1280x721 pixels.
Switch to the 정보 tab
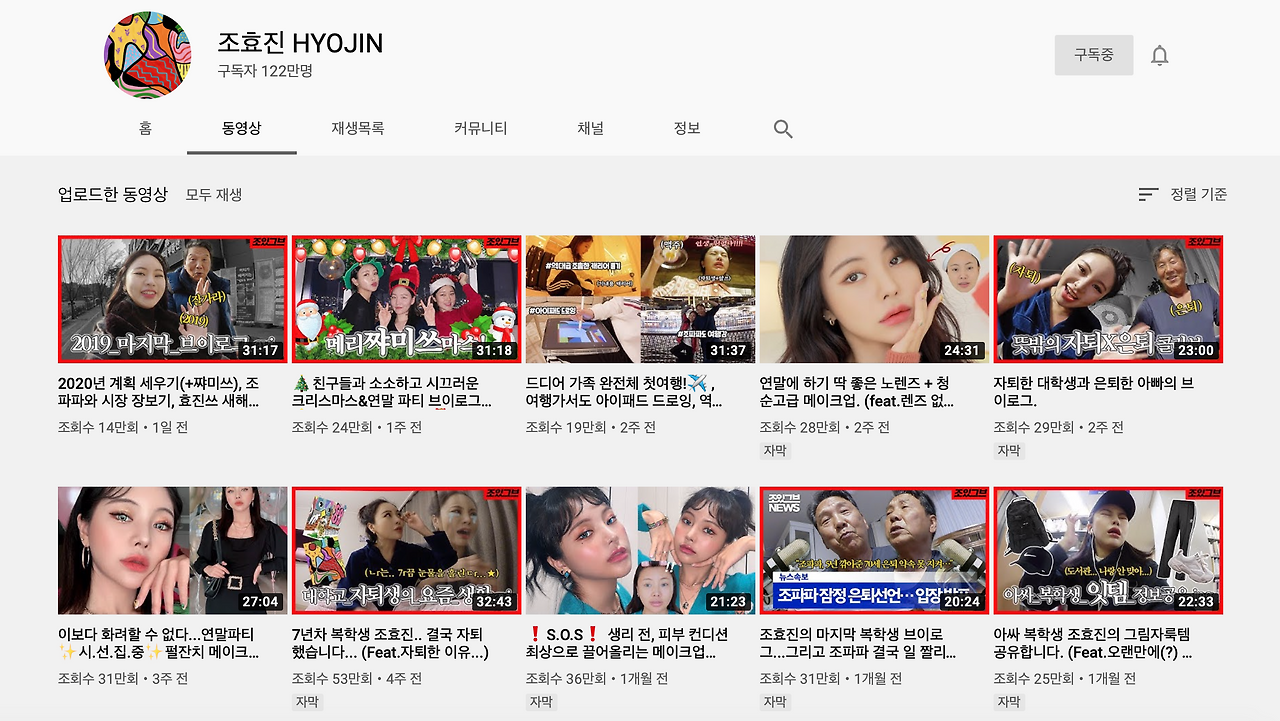[x=687, y=128]
